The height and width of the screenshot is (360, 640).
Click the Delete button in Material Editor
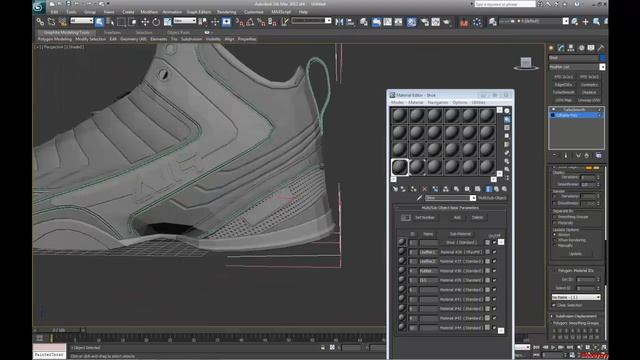[x=478, y=218]
